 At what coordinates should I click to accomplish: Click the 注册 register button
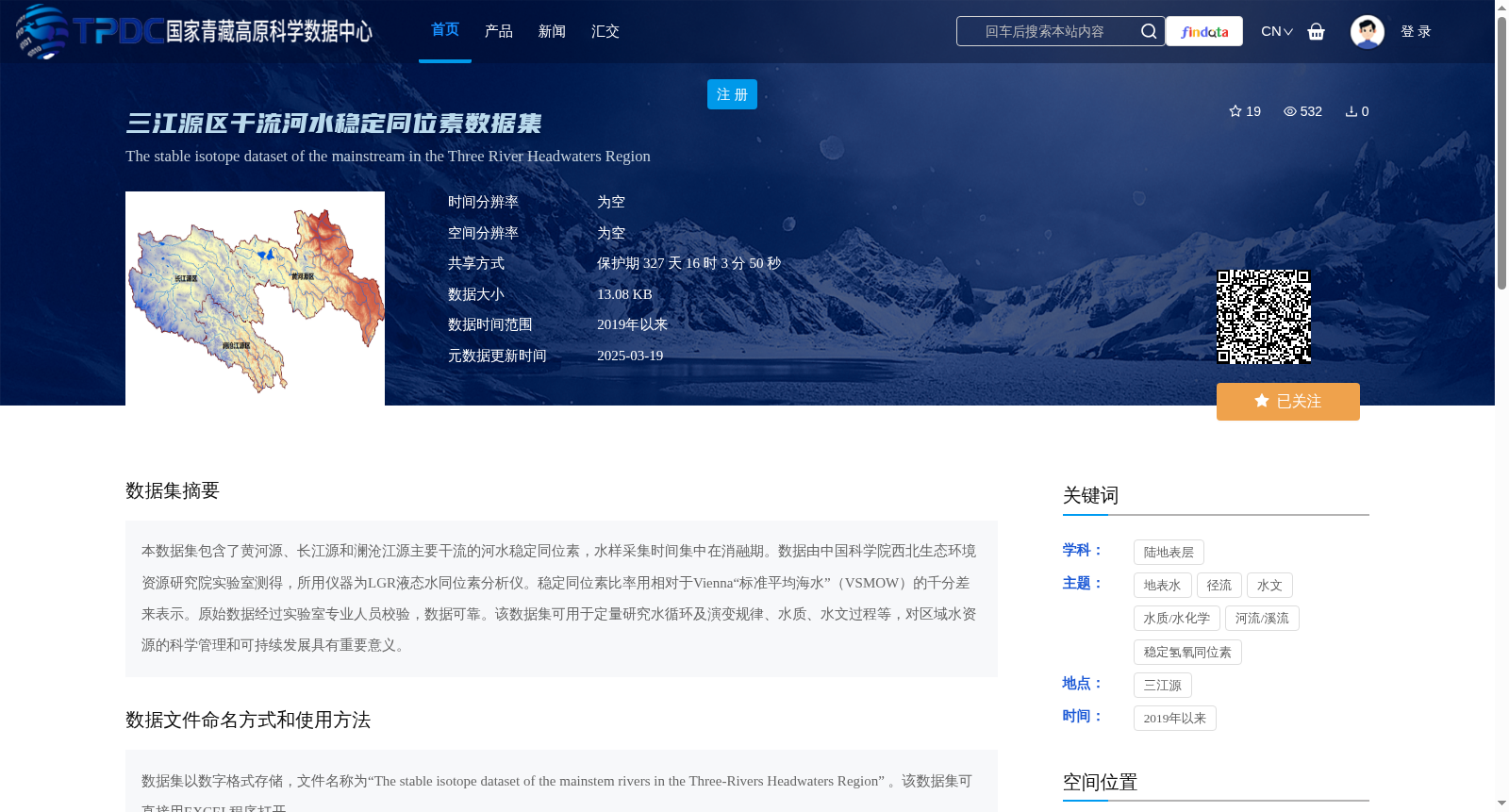click(x=732, y=94)
